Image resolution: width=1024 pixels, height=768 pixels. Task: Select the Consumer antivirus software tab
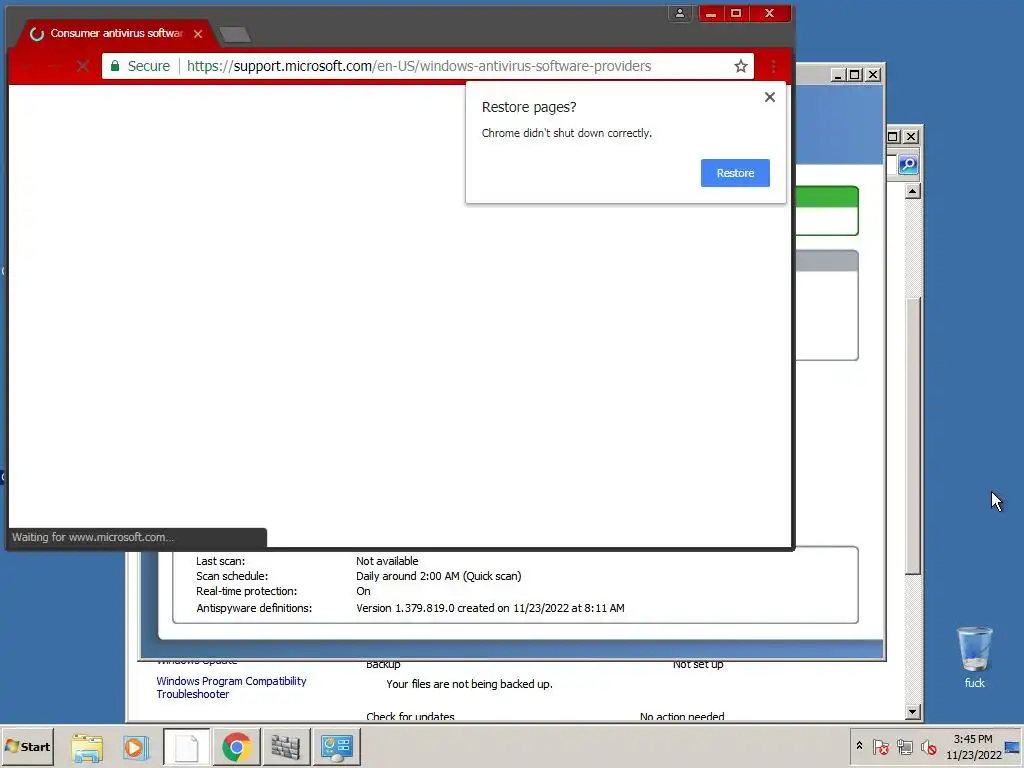click(x=114, y=33)
